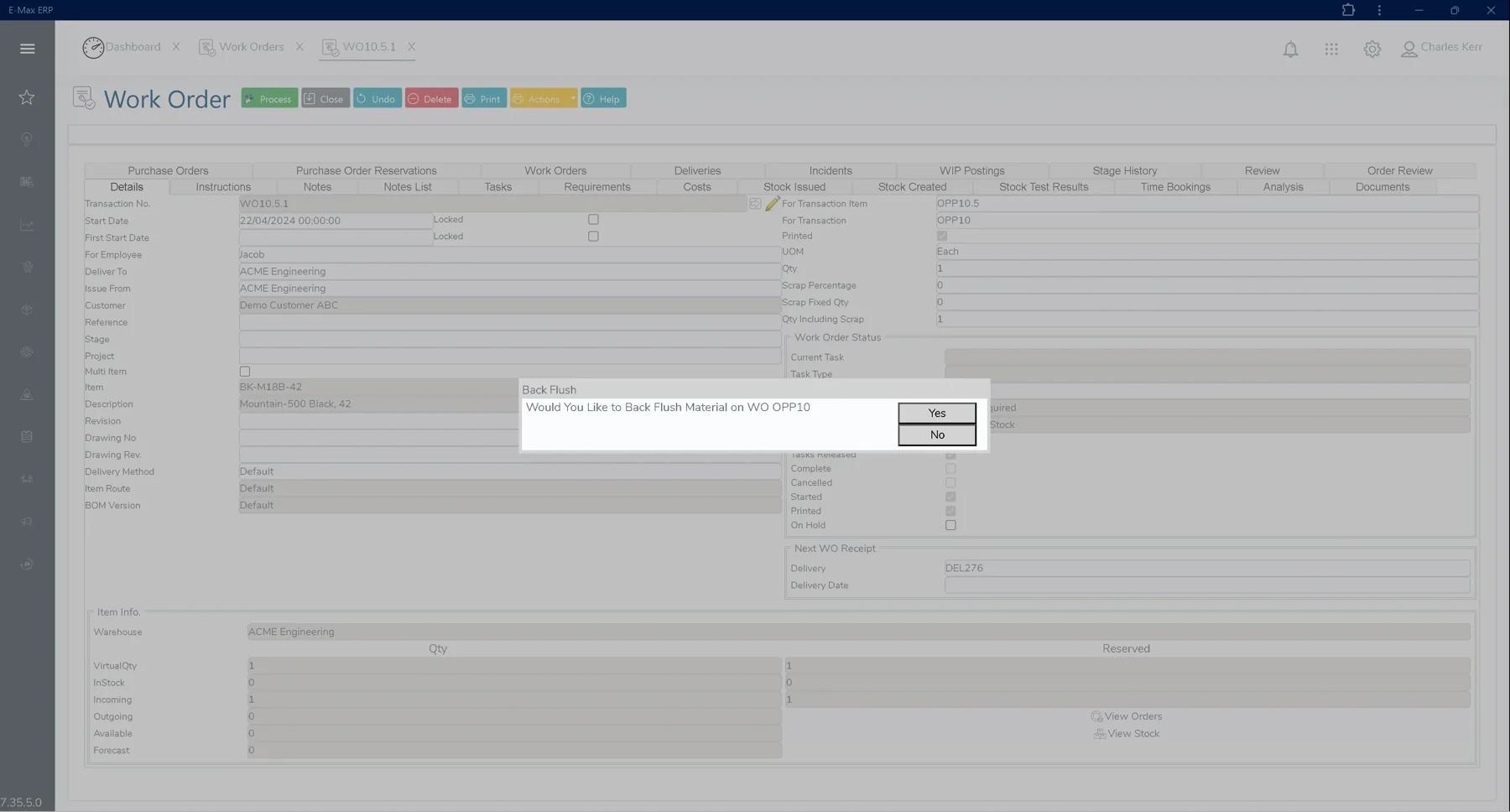The image size is (1510, 812).
Task: Open the Help toolbar button
Action: coord(603,99)
